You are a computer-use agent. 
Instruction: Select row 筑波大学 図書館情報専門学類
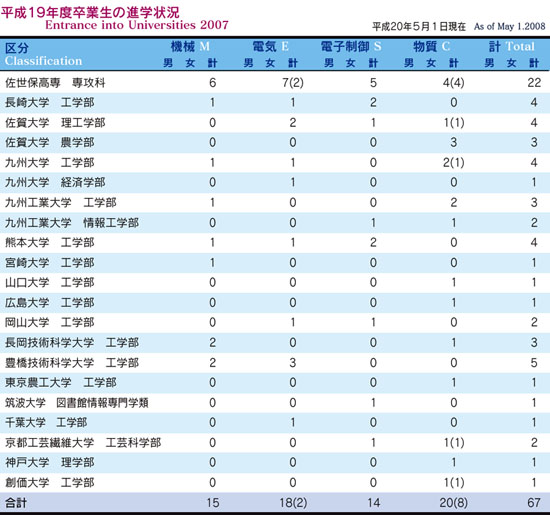[275, 403]
